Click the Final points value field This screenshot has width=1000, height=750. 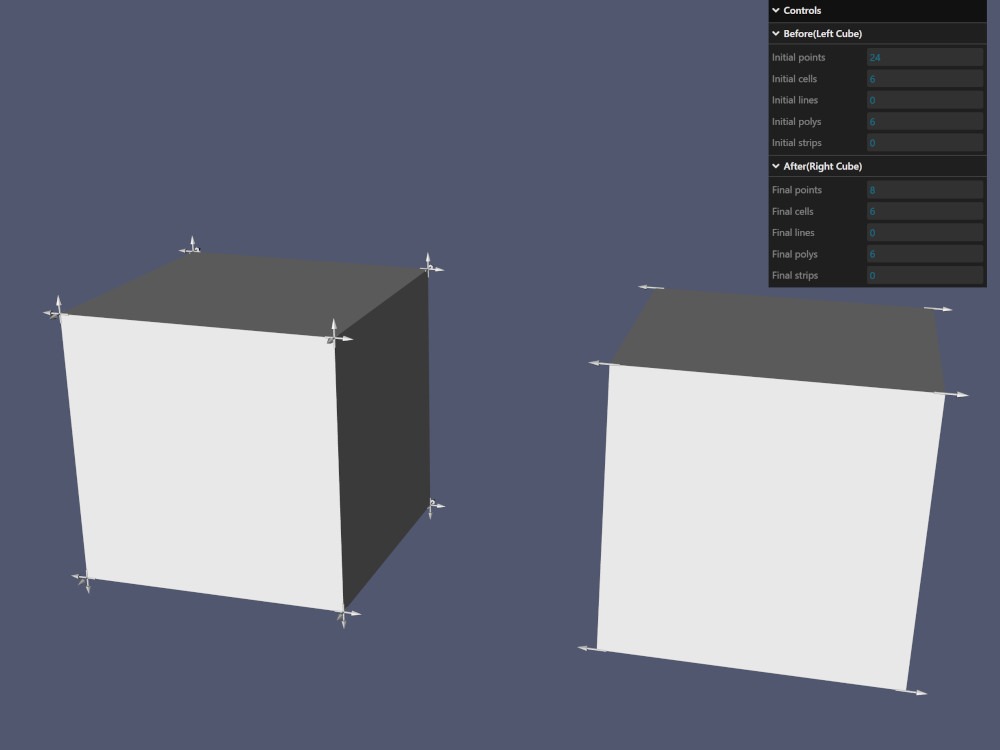pyautogui.click(x=924, y=190)
